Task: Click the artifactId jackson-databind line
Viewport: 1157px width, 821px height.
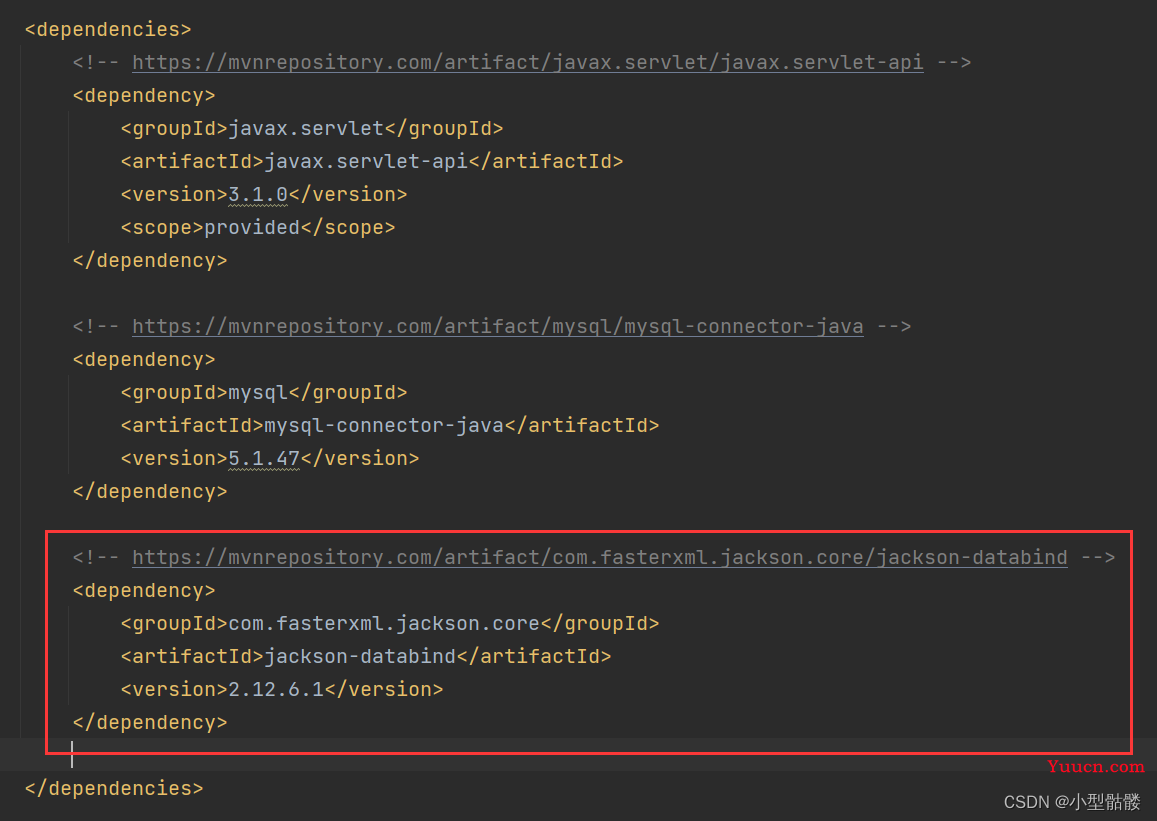Action: [x=365, y=657]
